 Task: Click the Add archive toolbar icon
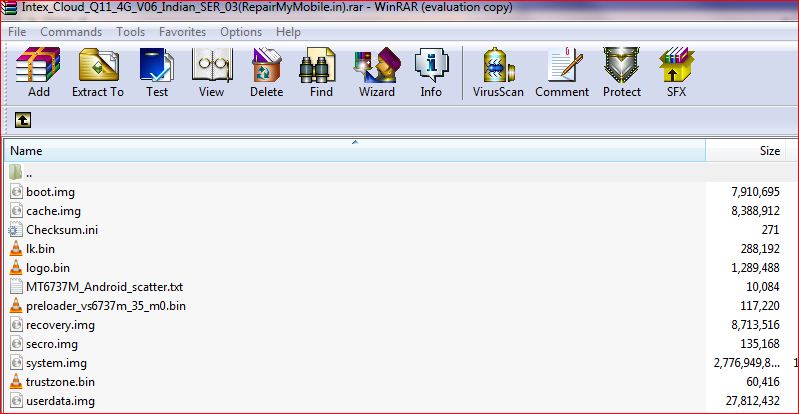[x=39, y=73]
